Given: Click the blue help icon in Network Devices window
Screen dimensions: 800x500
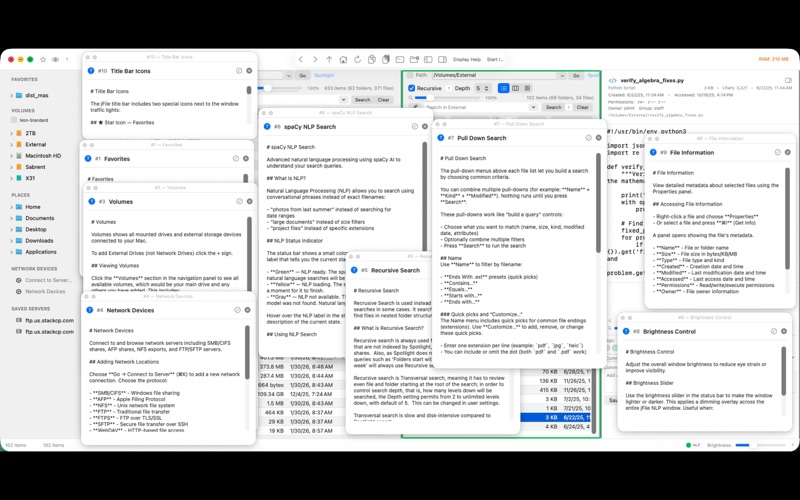Looking at the screenshot, I should point(90,310).
